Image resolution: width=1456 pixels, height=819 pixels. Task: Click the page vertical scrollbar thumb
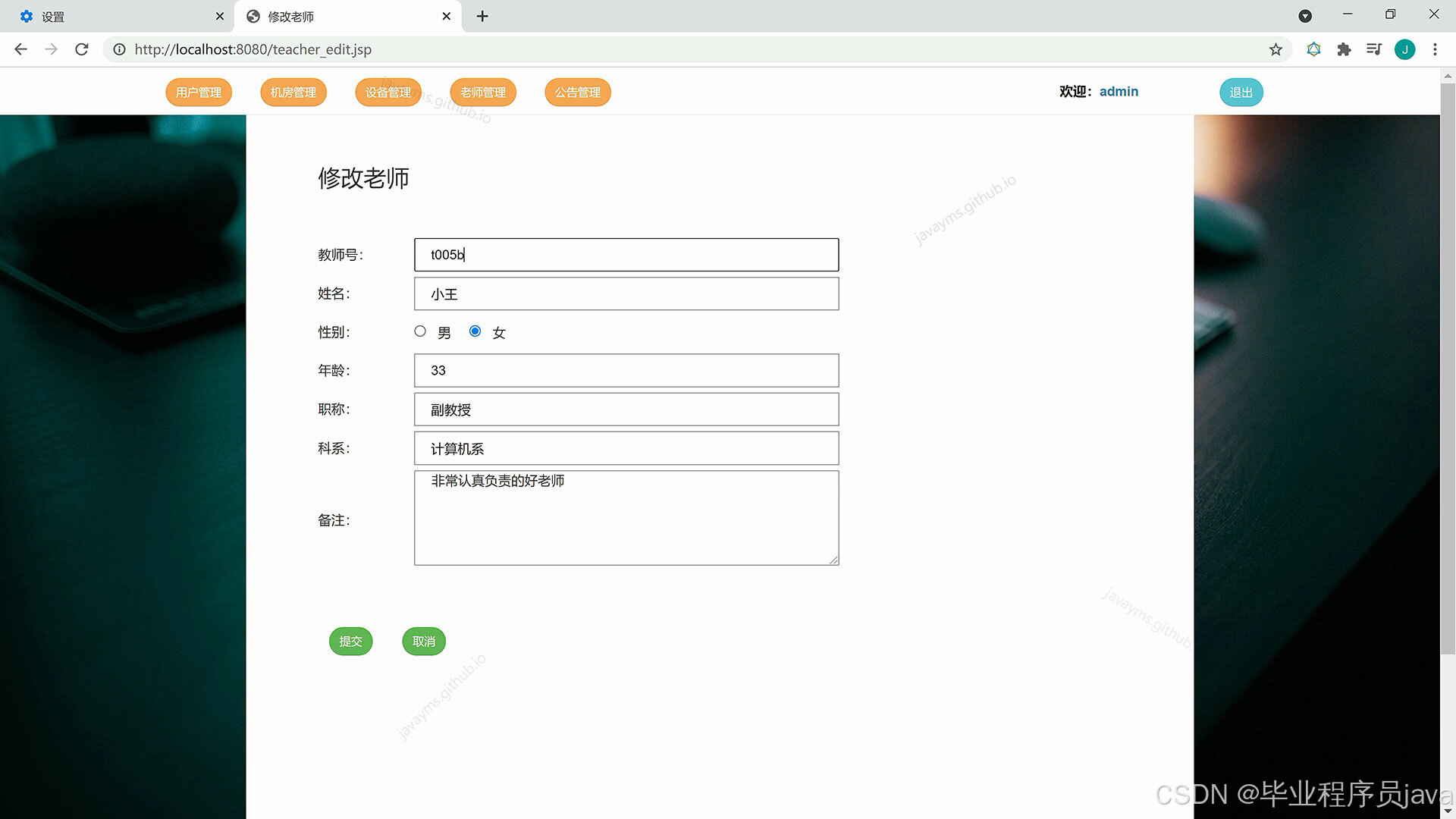1448,368
